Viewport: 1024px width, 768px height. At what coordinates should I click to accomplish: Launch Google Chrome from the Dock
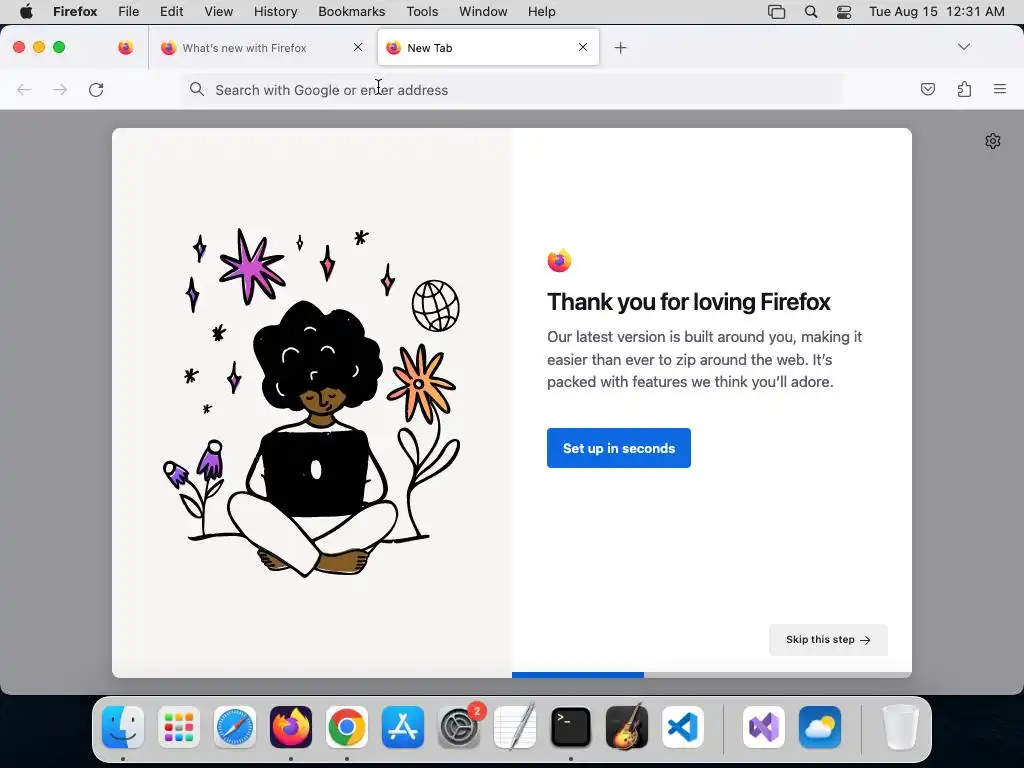tap(347, 727)
